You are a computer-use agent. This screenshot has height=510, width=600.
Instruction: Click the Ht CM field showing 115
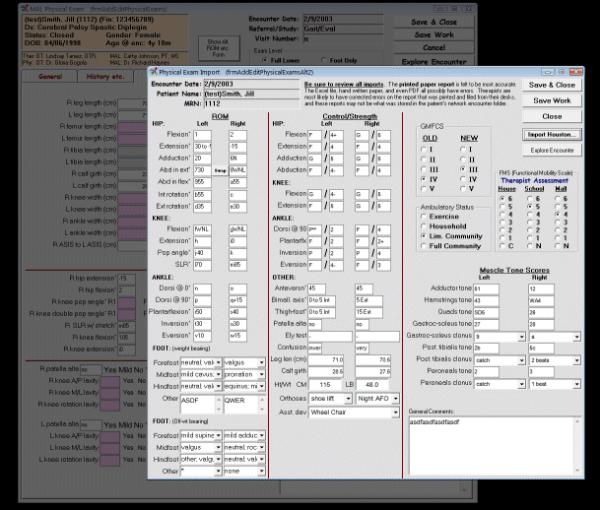(x=324, y=385)
